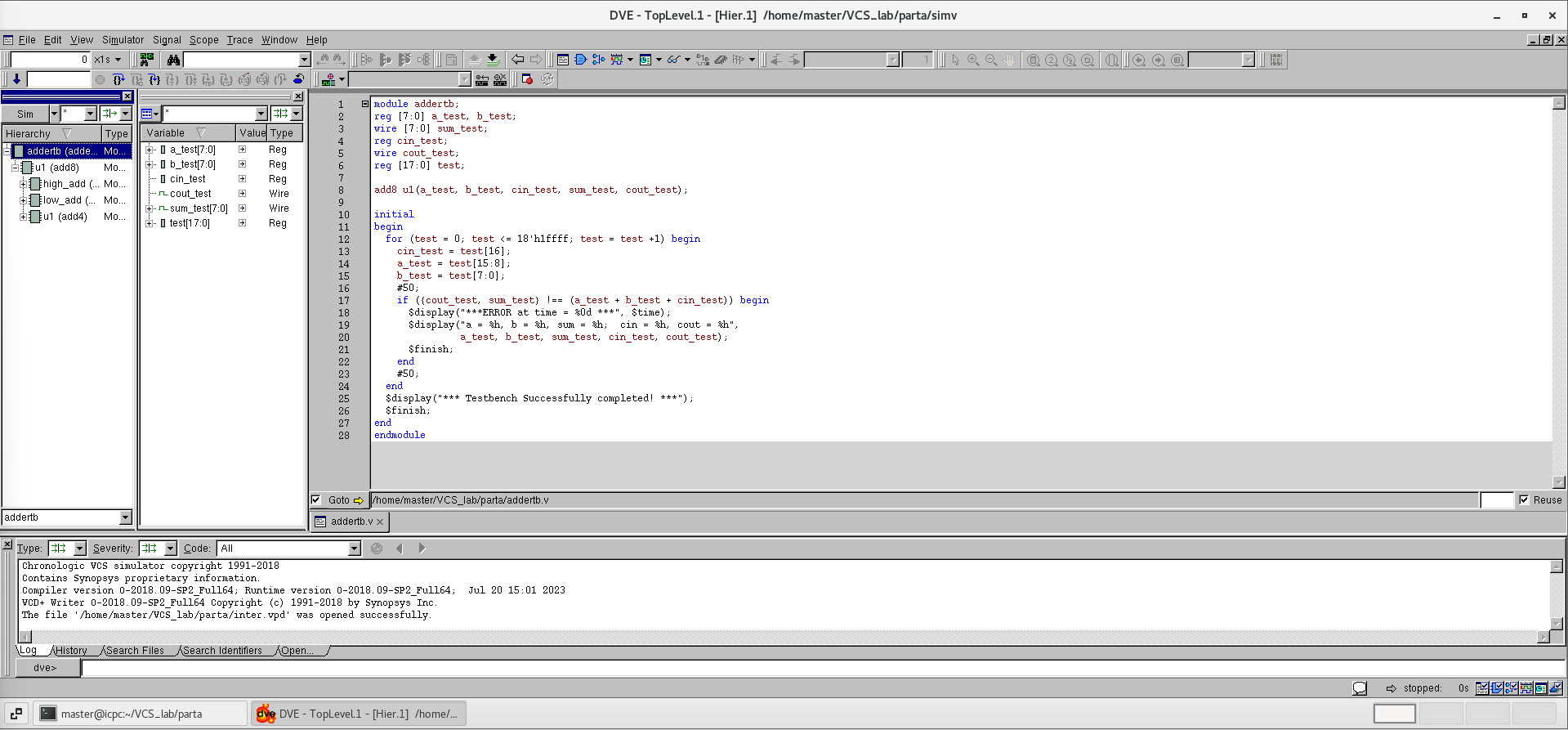Screen dimensions: 1568x730
Task: Click the zoom in magnifier icon
Action: point(973,60)
